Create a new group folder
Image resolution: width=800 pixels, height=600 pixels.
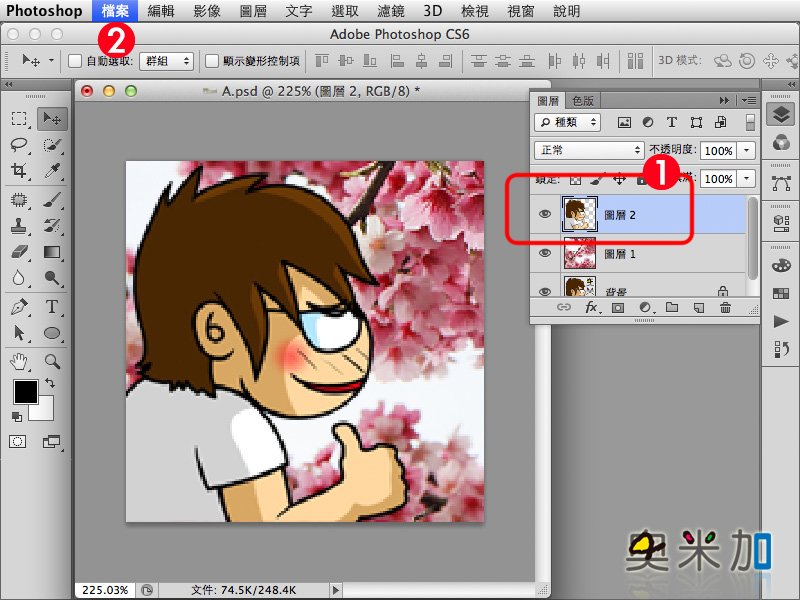point(672,307)
